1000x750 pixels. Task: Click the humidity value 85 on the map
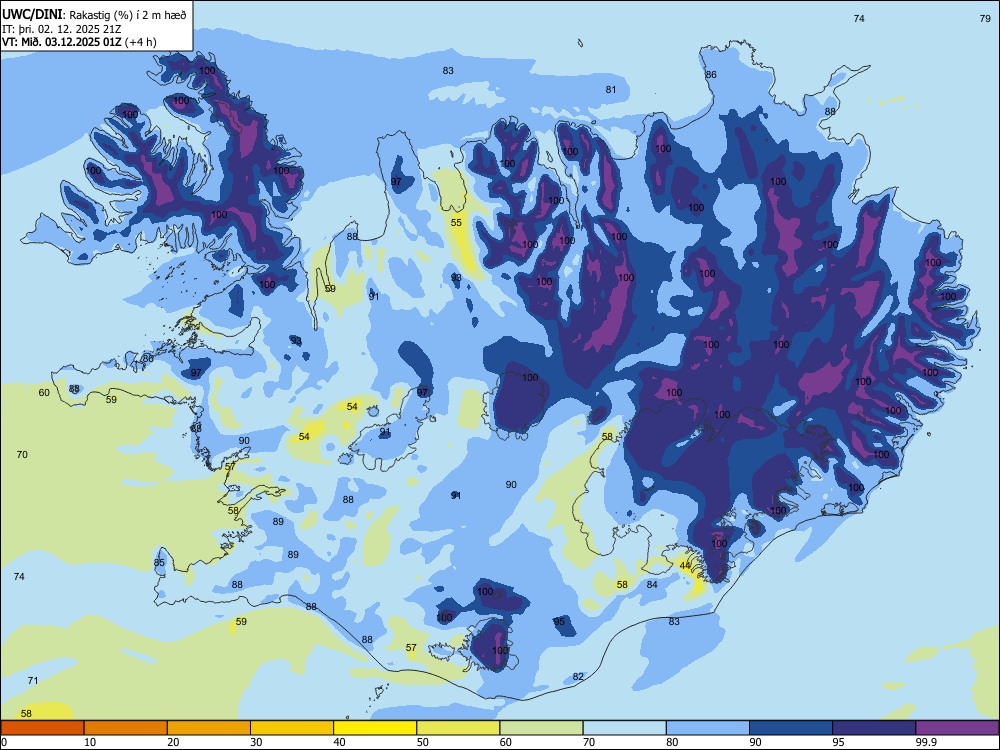pyautogui.click(x=159, y=562)
